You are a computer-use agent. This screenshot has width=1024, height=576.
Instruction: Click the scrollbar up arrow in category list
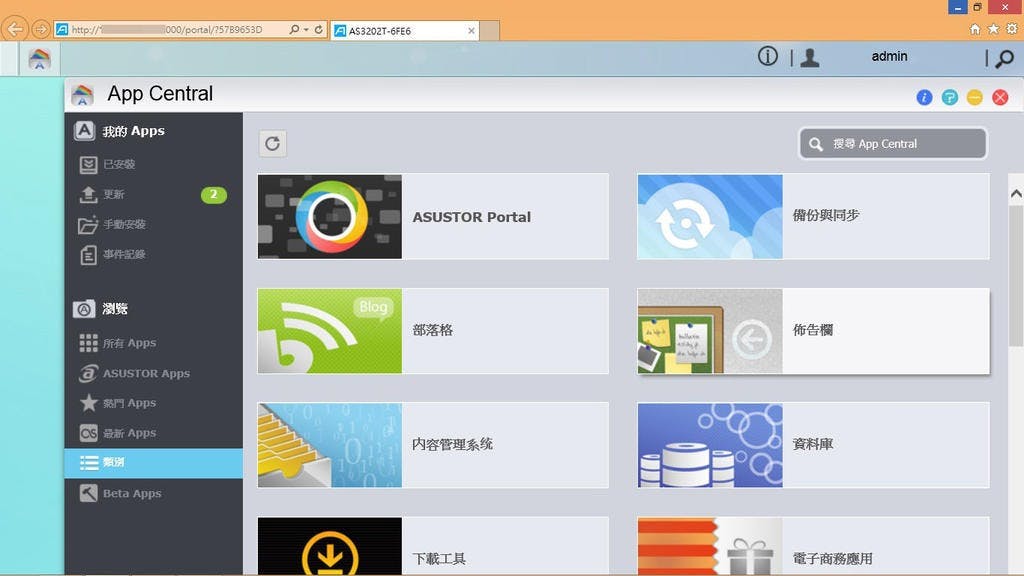[x=1016, y=193]
